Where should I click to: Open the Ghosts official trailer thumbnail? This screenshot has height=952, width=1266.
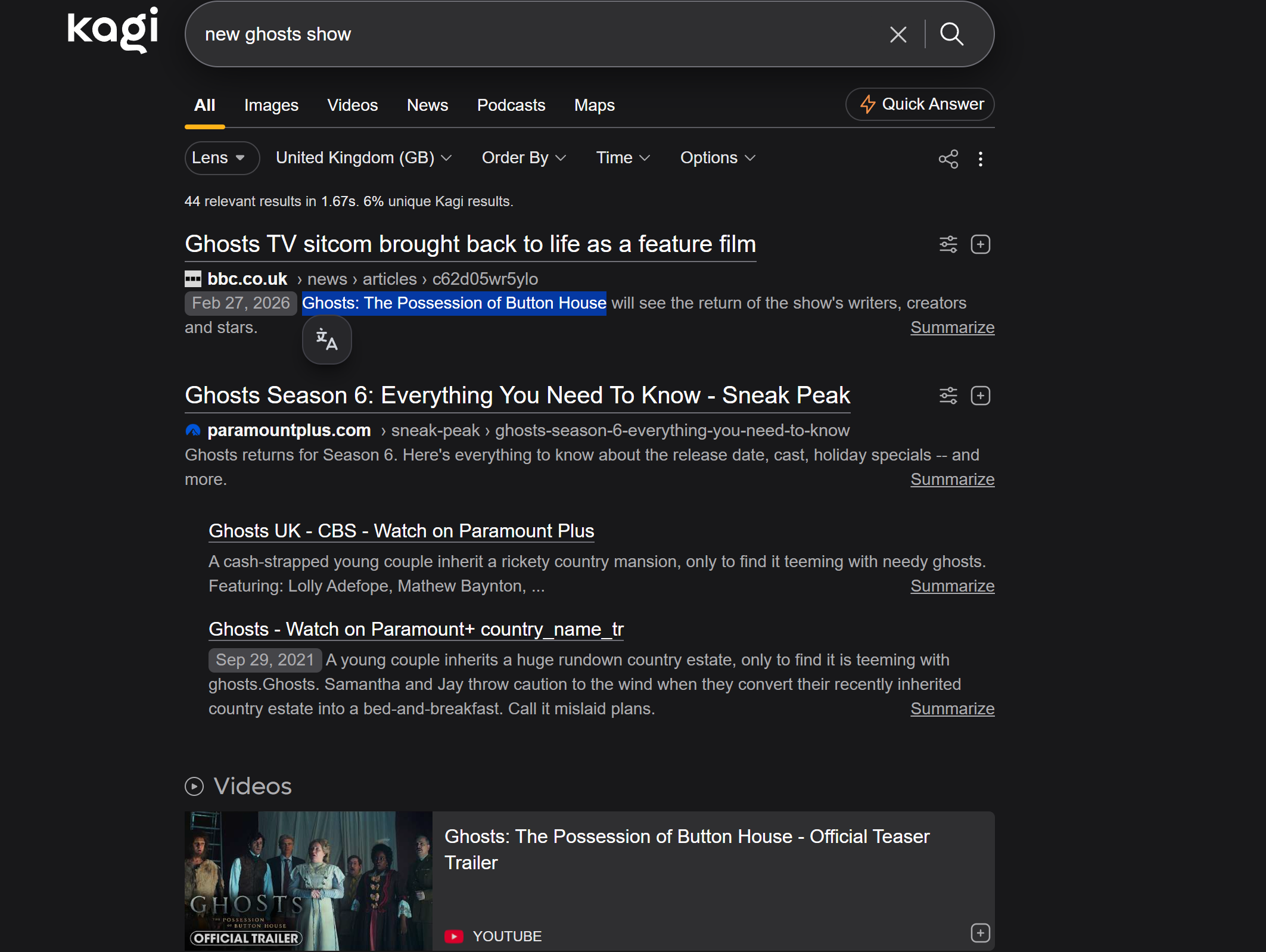(308, 881)
